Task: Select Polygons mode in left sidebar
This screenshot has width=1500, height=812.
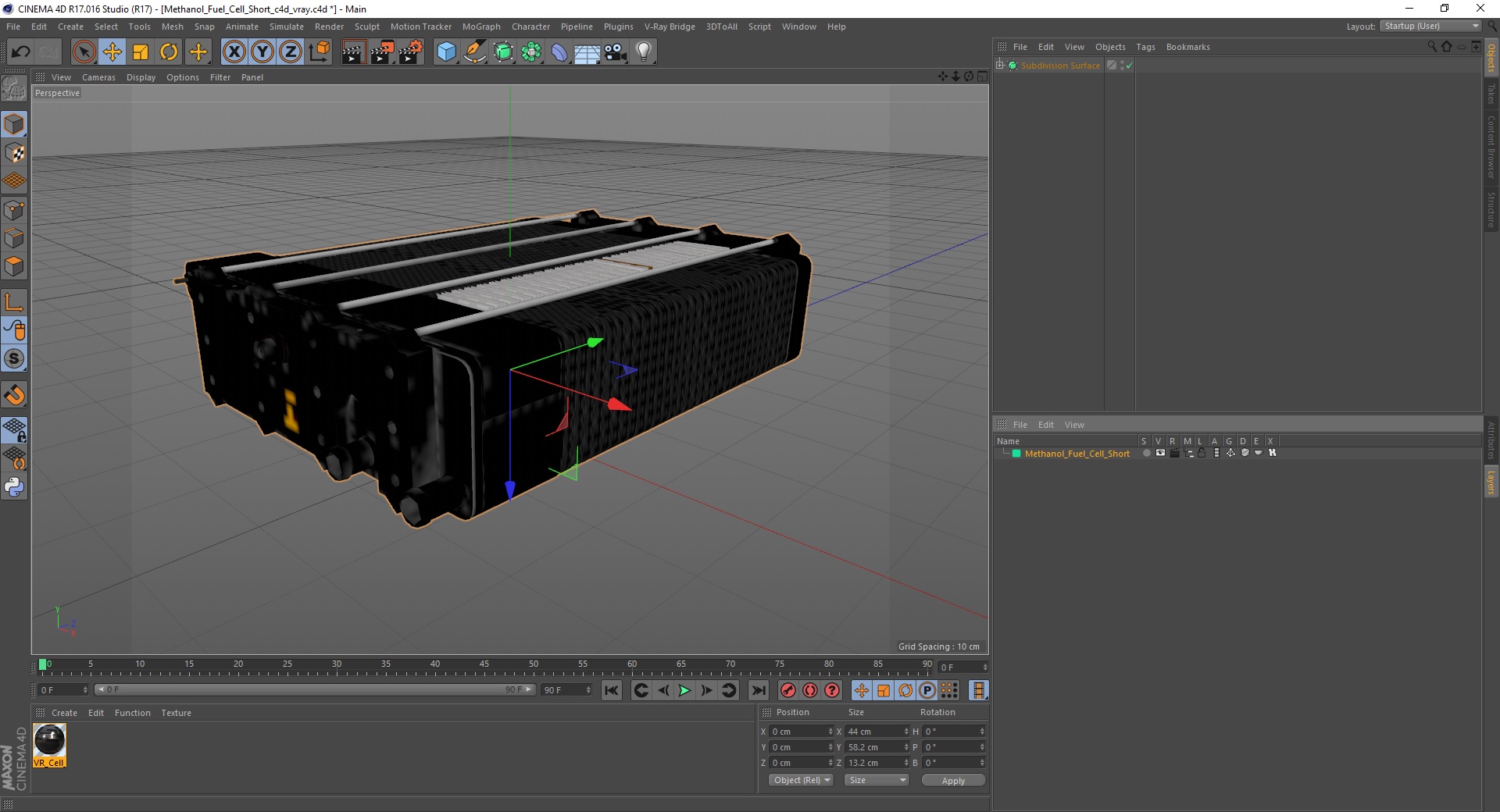Action: pyautogui.click(x=14, y=266)
